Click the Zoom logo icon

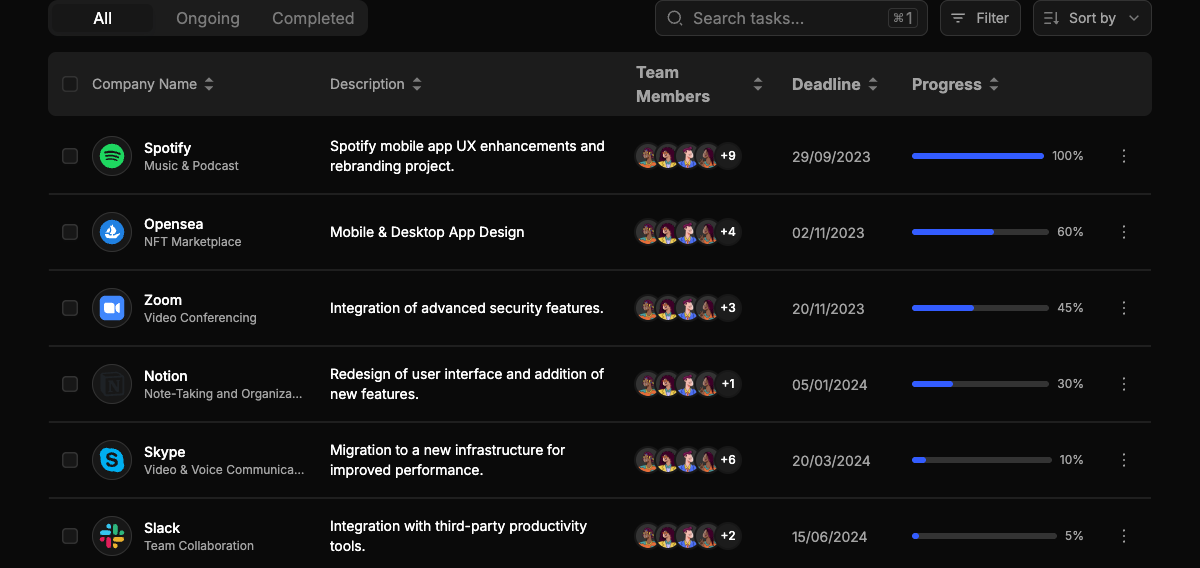tap(112, 308)
